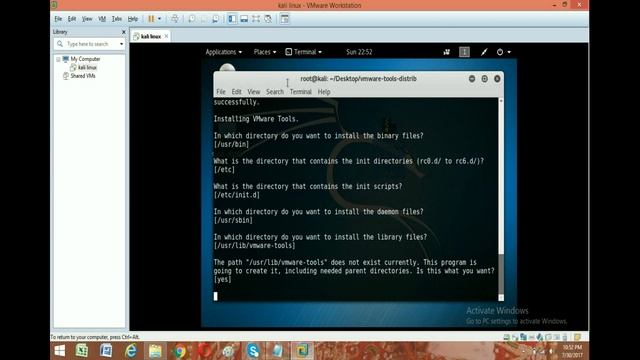The image size is (640, 360).
Task: Click VMware Workstation taskbar icon
Action: coord(302,351)
